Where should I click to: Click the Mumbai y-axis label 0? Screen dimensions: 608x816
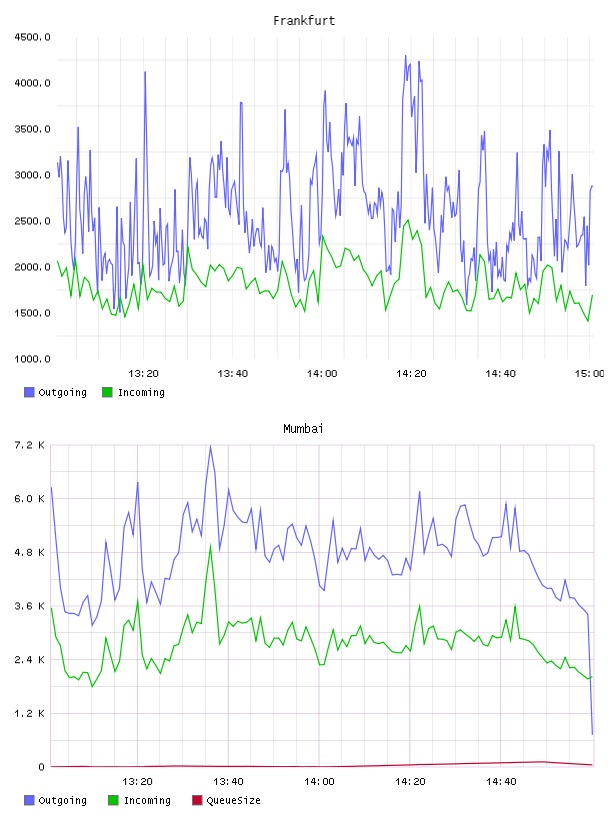(41, 767)
